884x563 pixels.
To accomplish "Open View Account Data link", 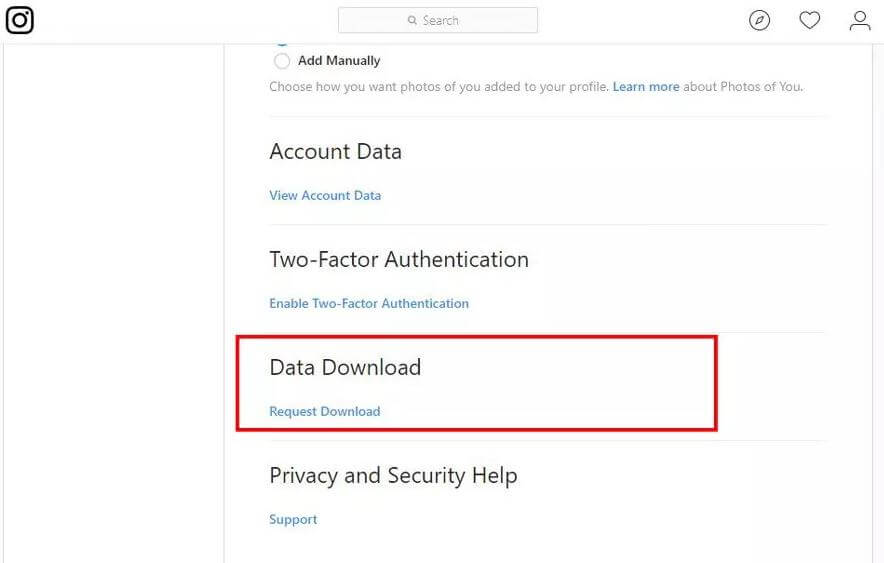I will coord(325,196).
